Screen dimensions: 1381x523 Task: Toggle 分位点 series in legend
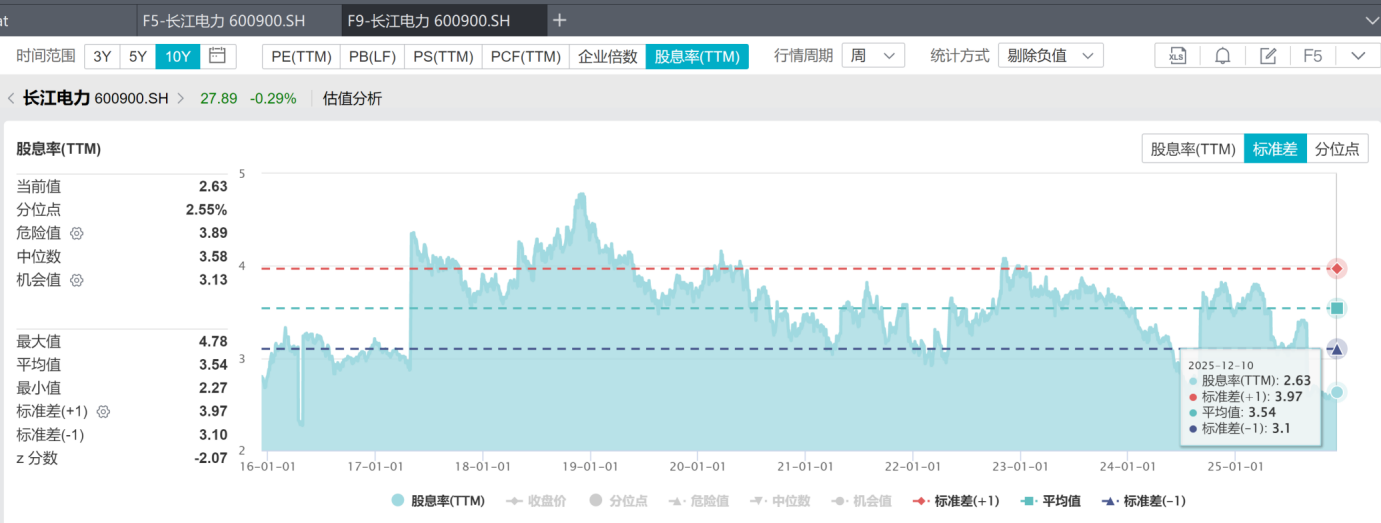(619, 501)
